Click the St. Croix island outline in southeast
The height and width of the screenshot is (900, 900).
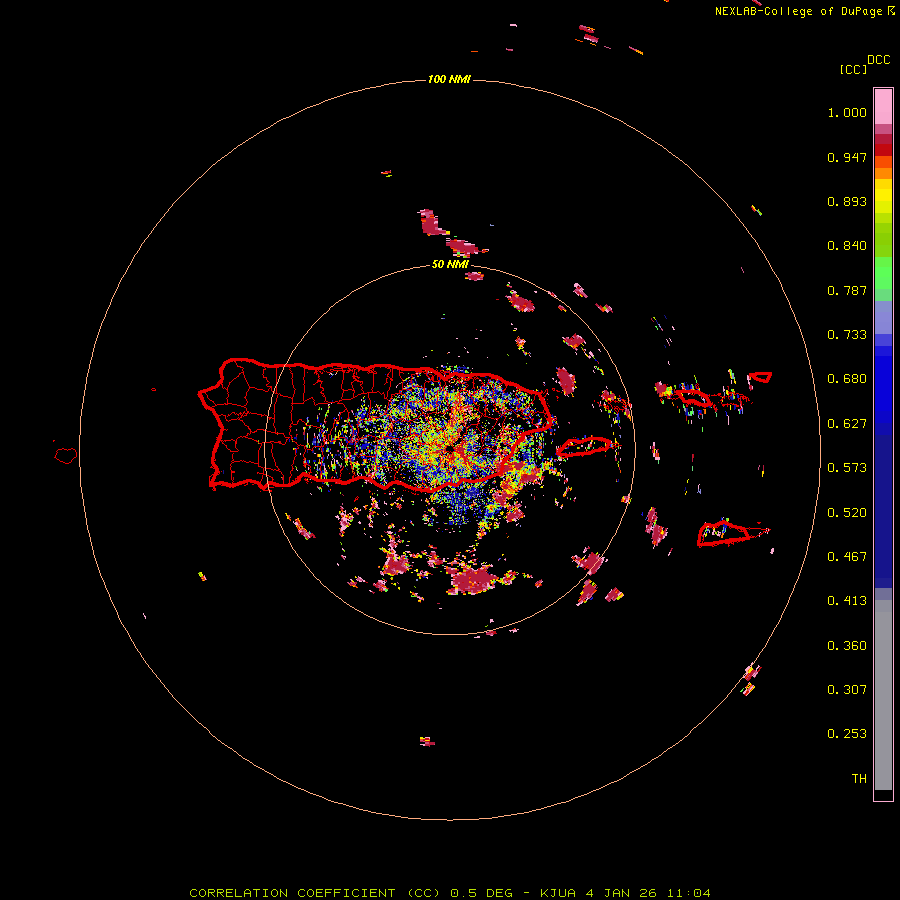point(724,533)
